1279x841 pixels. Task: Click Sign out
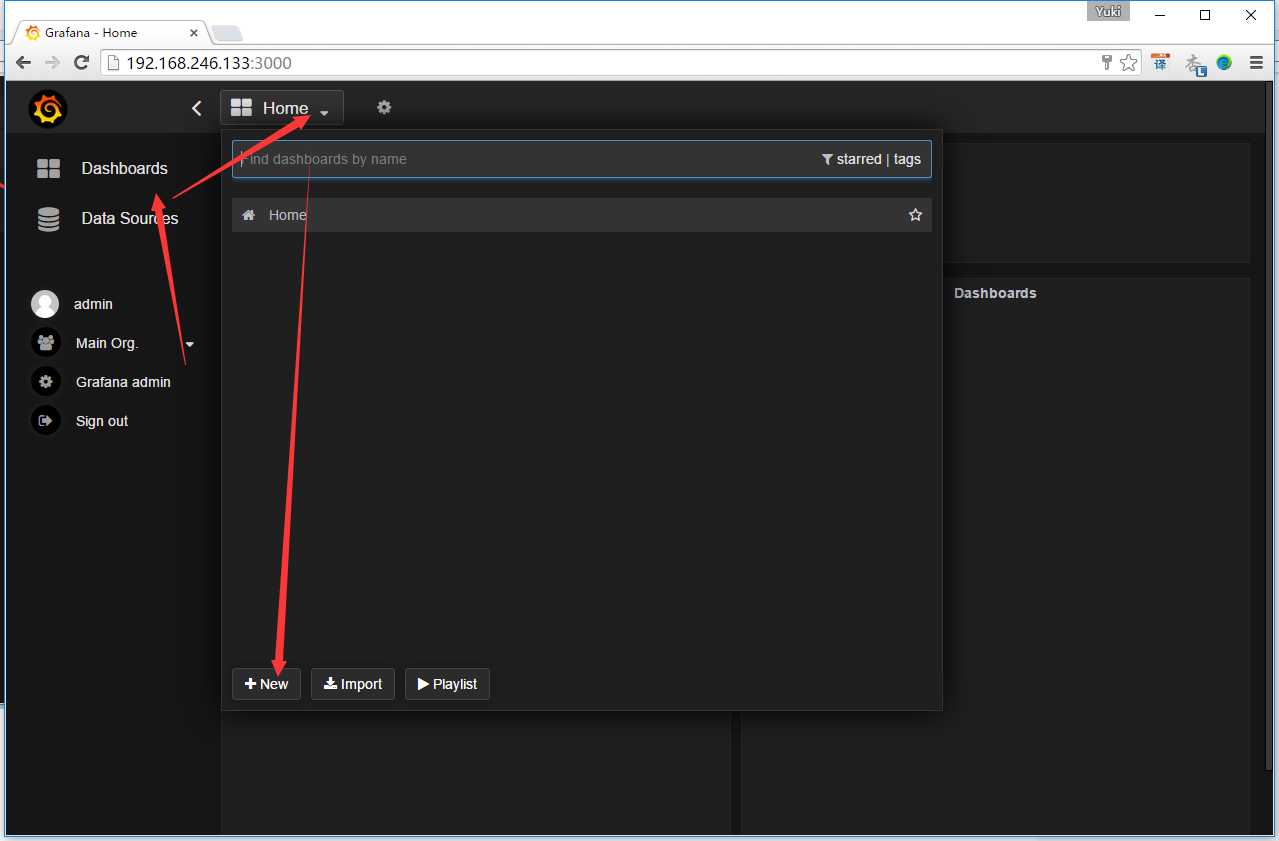pyautogui.click(x=102, y=421)
